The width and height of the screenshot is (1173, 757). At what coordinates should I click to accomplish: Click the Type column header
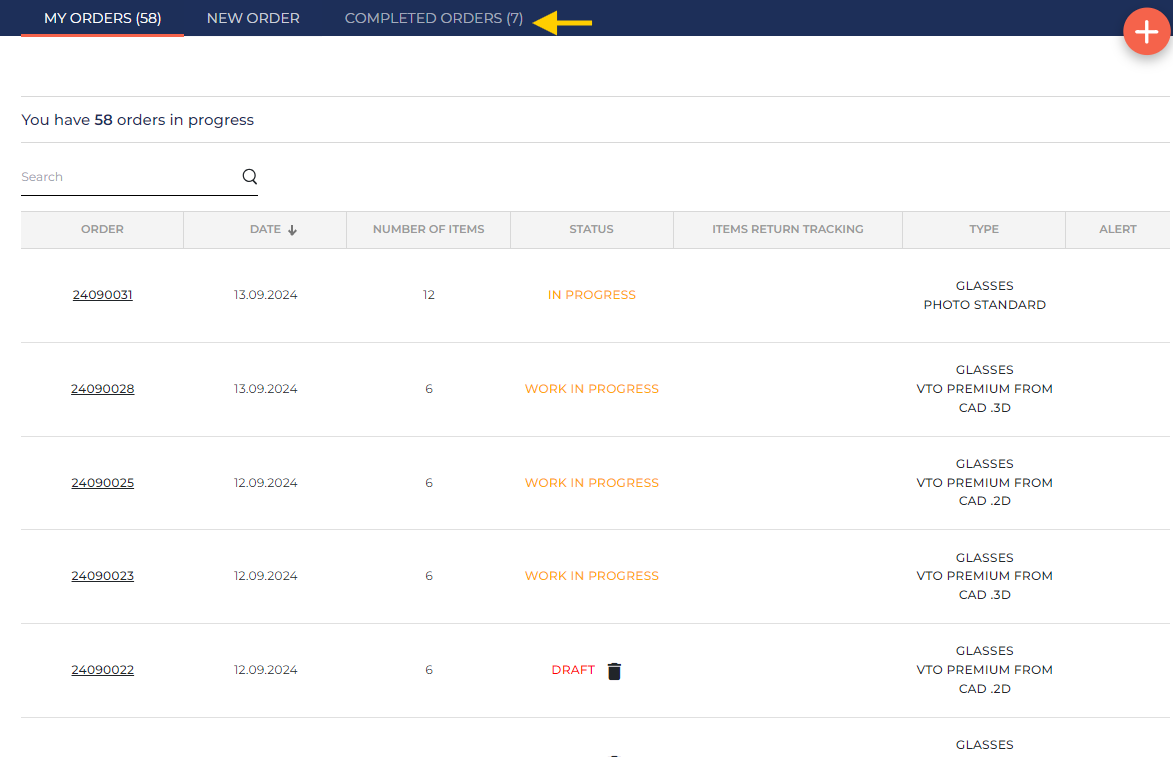coord(984,229)
